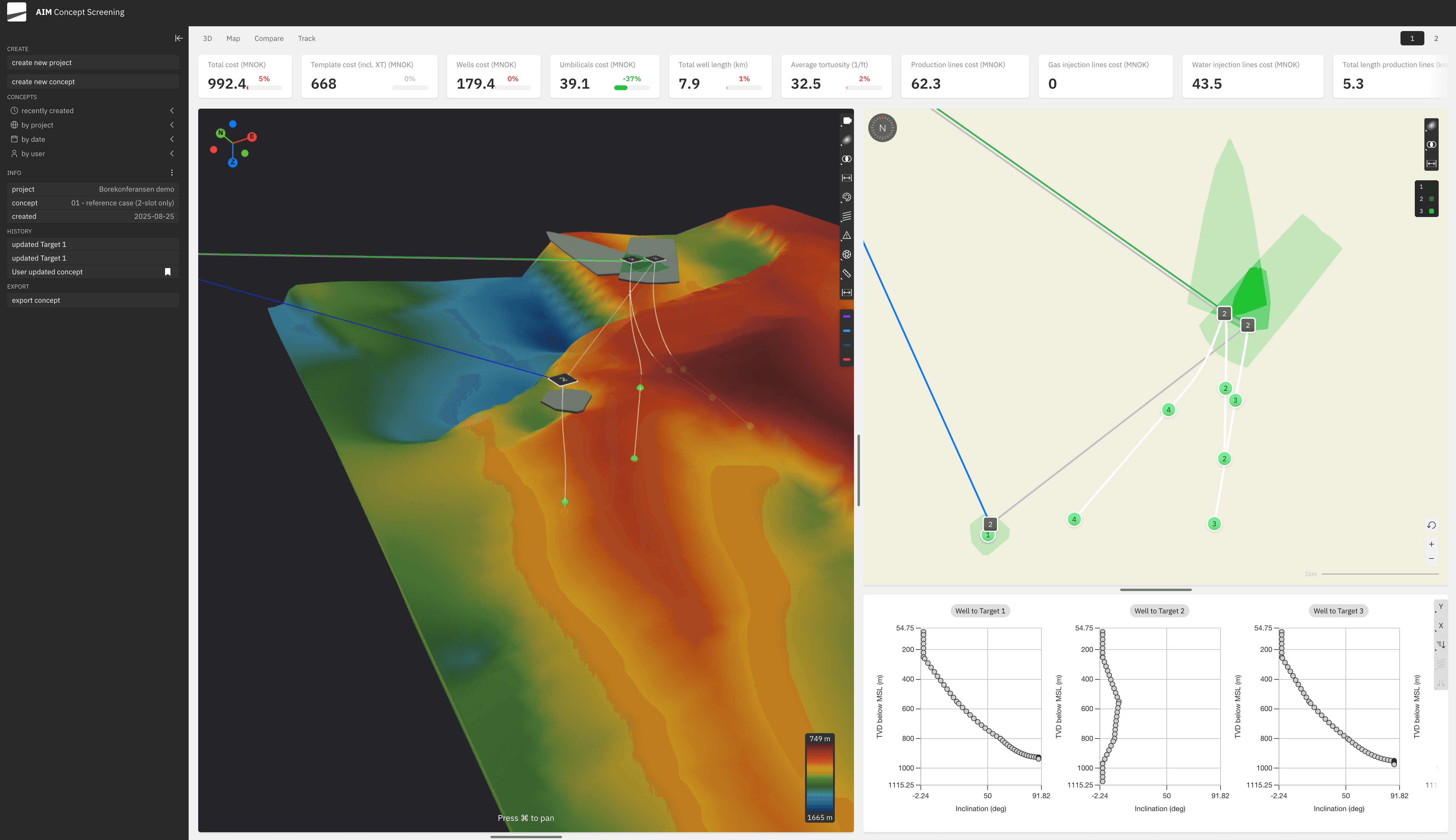Toggle the red line legend in 3D view
This screenshot has width=1456, height=840.
[846, 359]
